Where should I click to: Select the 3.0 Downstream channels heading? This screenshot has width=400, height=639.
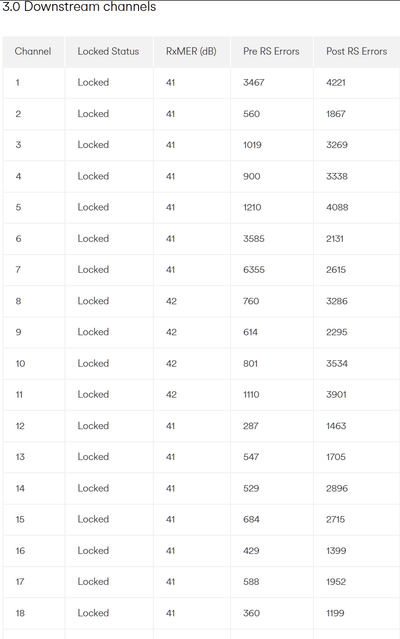(x=79, y=7)
